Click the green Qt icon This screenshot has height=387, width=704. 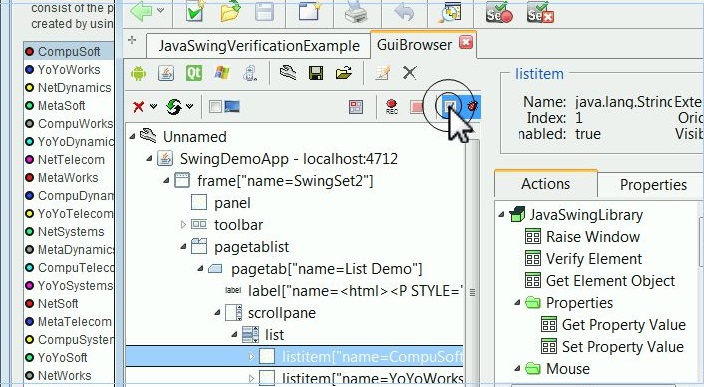click(x=194, y=73)
